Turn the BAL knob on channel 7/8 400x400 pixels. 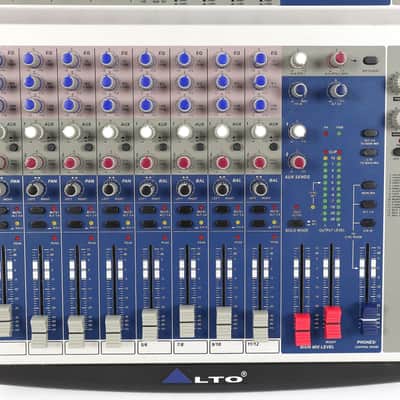(184, 190)
